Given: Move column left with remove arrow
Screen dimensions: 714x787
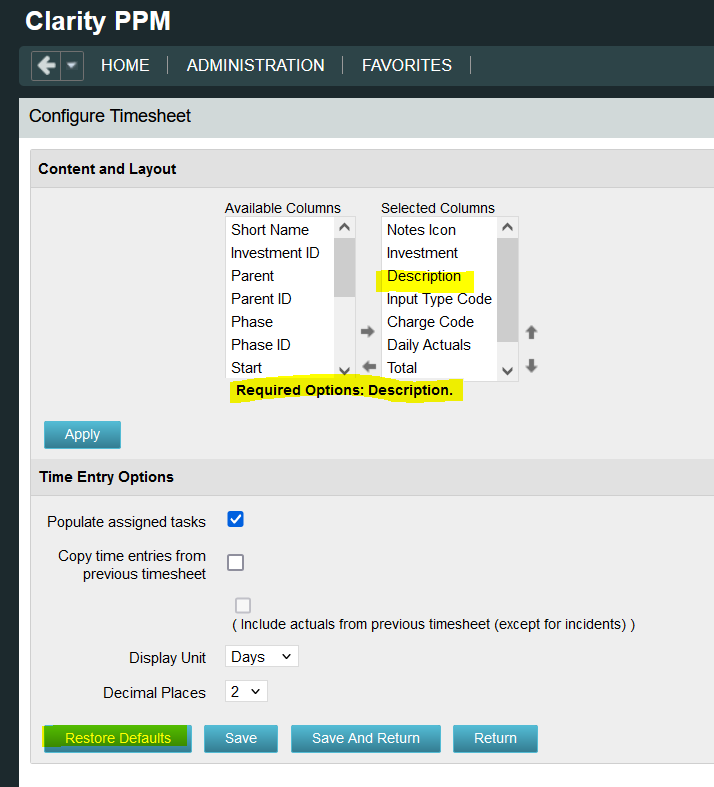Looking at the screenshot, I should click(x=369, y=366).
